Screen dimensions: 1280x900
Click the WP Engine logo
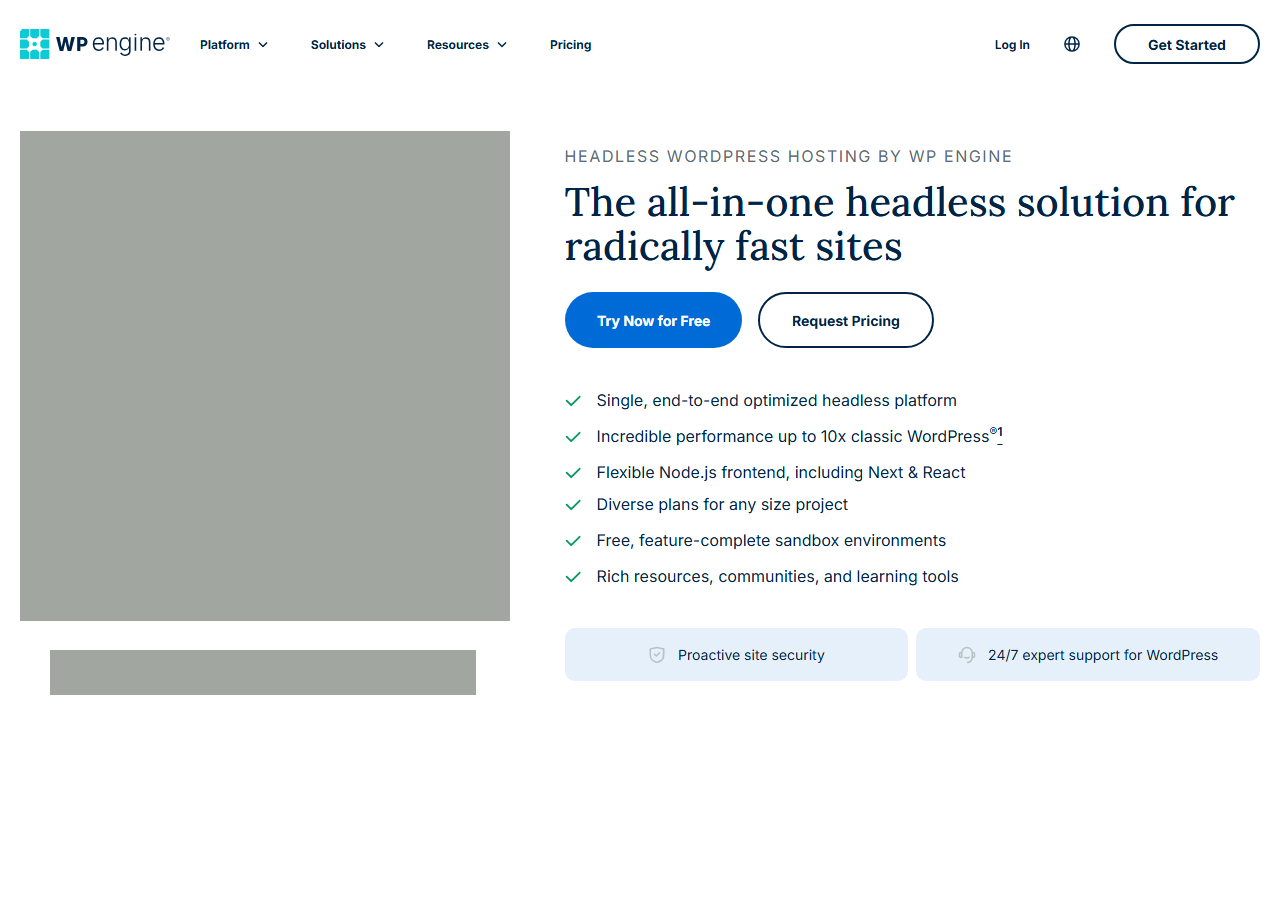click(95, 44)
